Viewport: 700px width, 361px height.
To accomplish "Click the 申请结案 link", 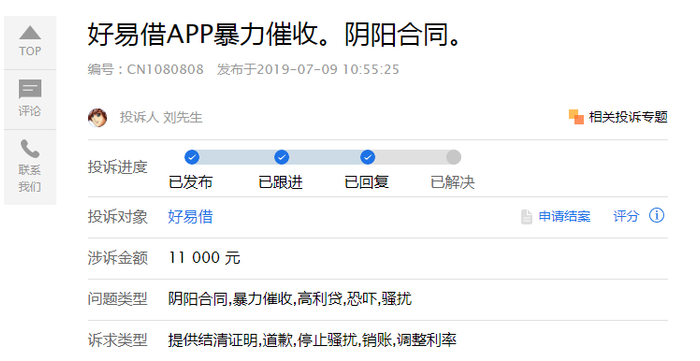I will click(x=564, y=216).
